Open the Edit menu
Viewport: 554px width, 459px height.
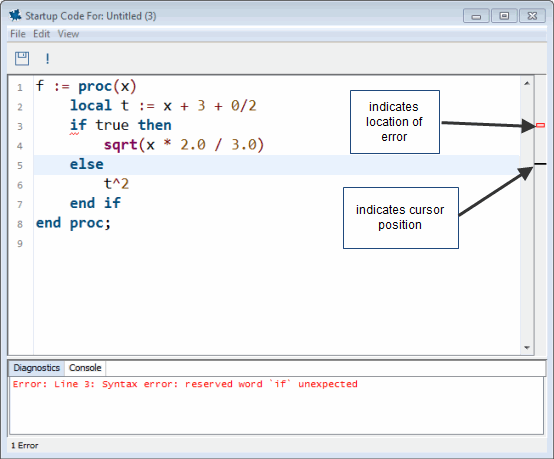41,34
